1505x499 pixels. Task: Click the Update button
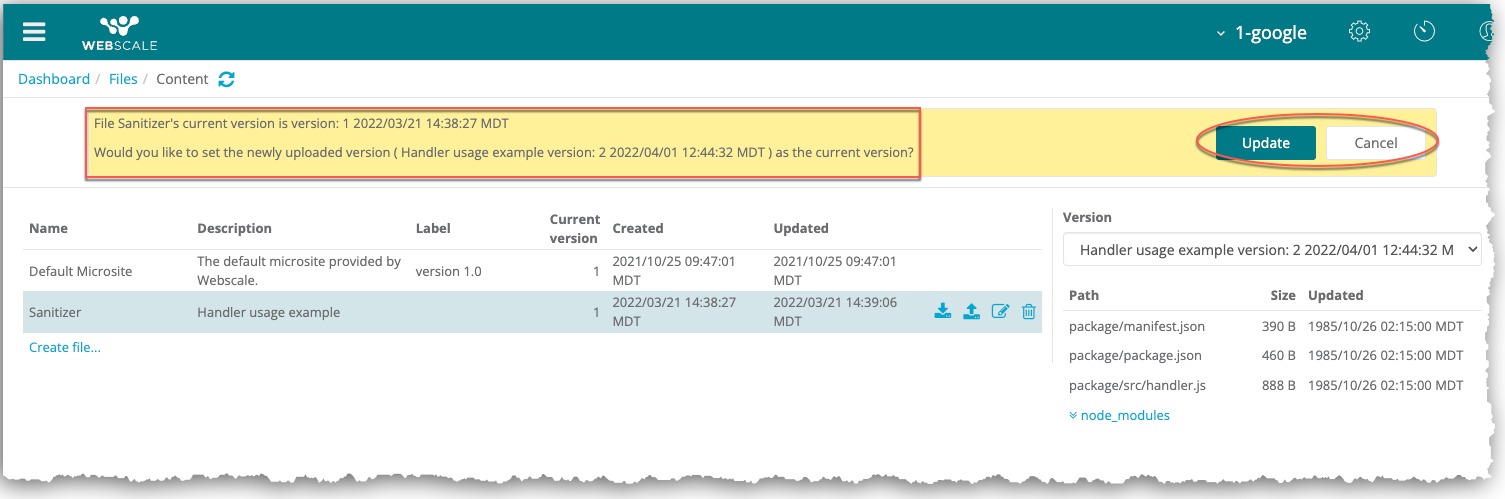point(1265,143)
